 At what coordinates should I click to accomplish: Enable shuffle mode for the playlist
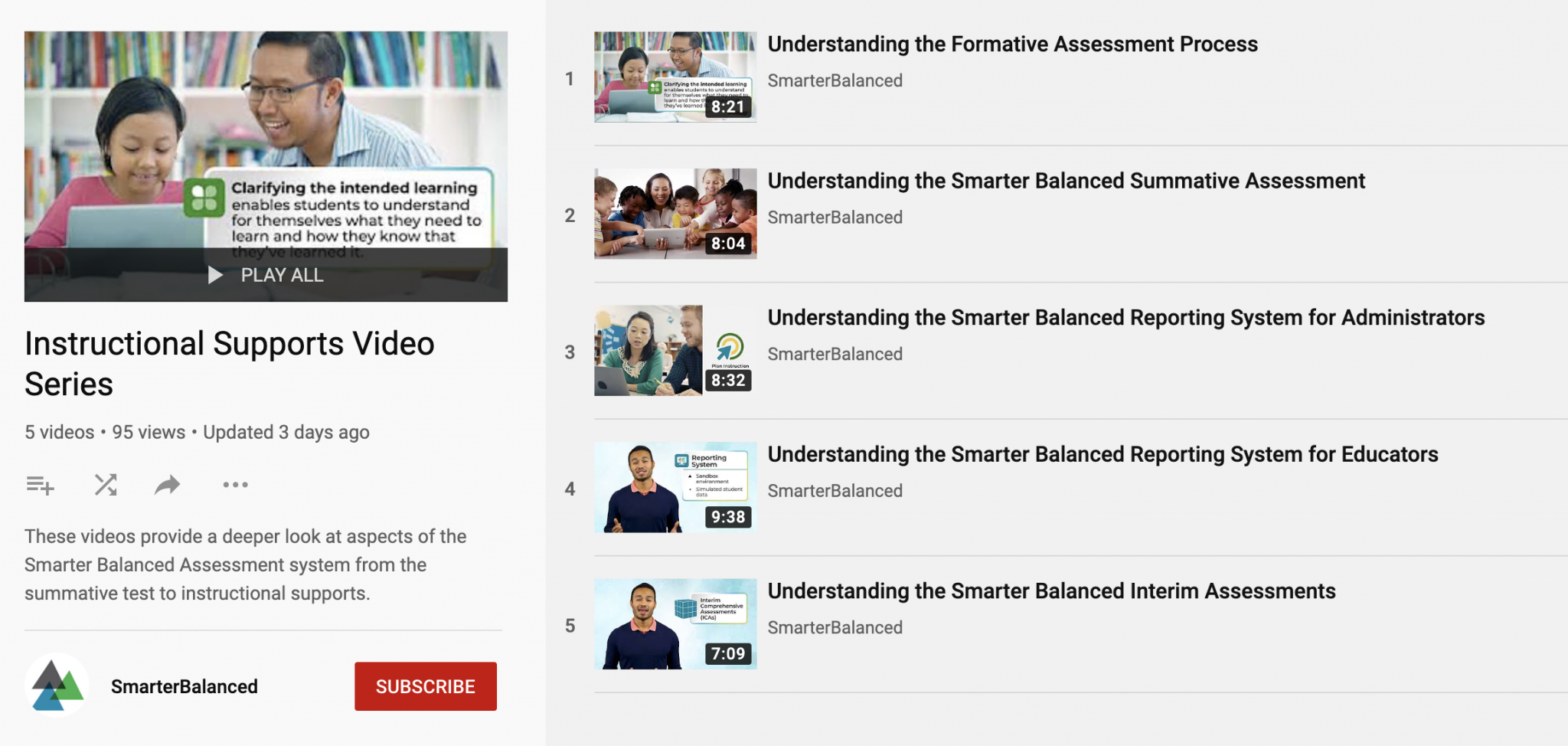click(105, 484)
